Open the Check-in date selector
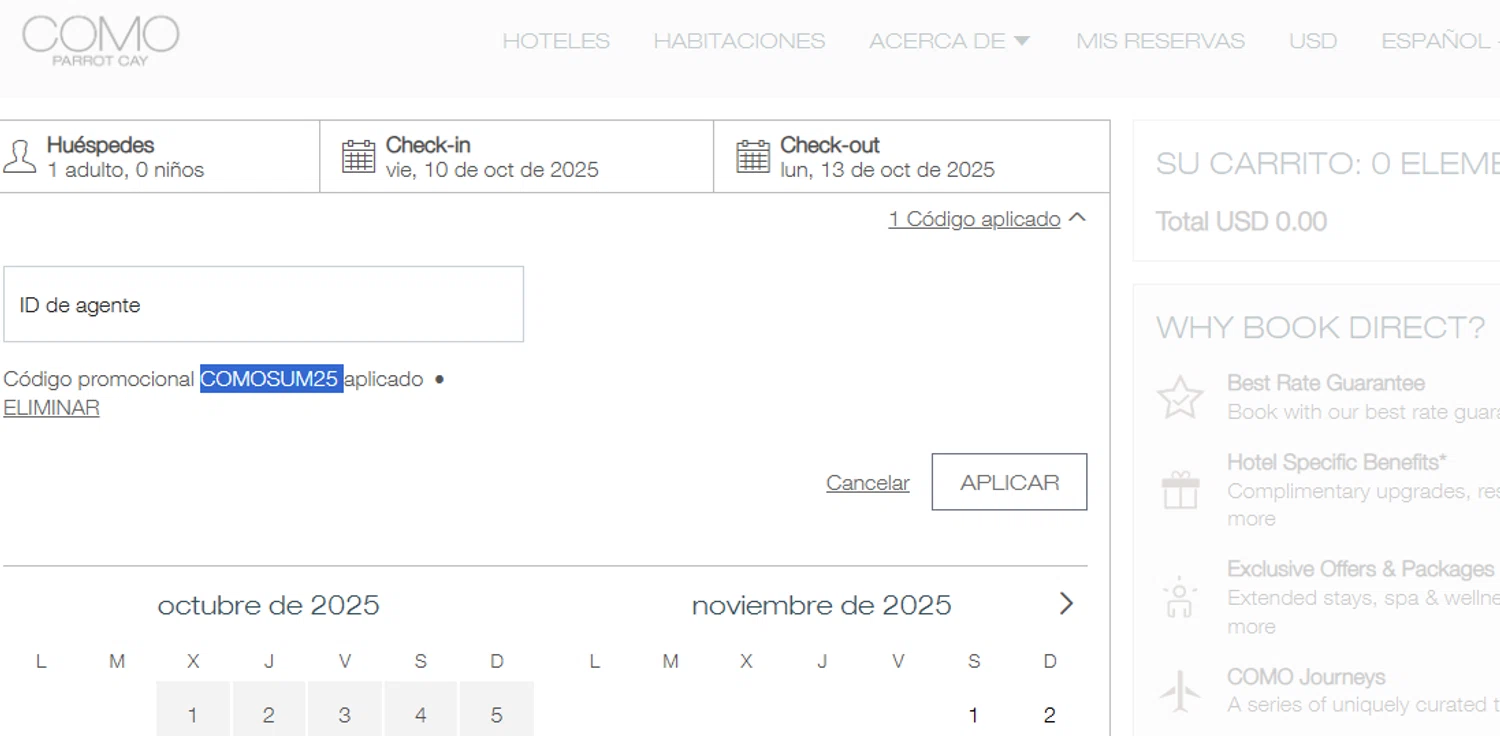 517,157
